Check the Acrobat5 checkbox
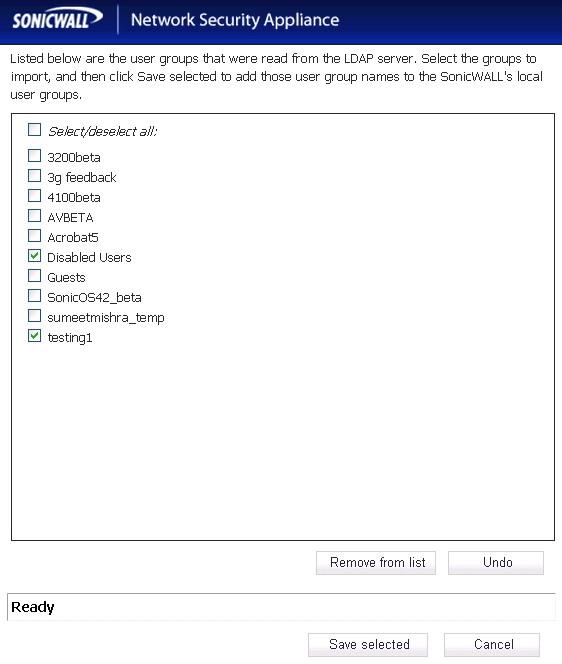The image size is (562, 664). pos(34,235)
